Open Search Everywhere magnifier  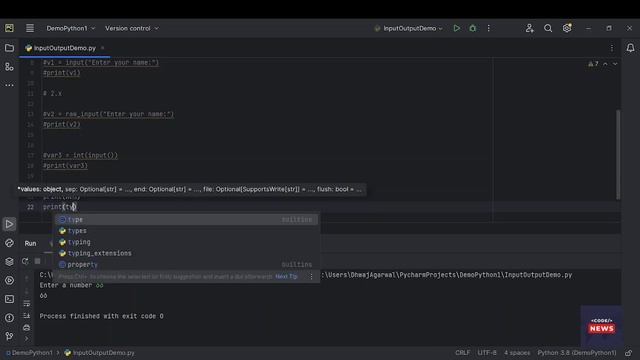pos(548,28)
